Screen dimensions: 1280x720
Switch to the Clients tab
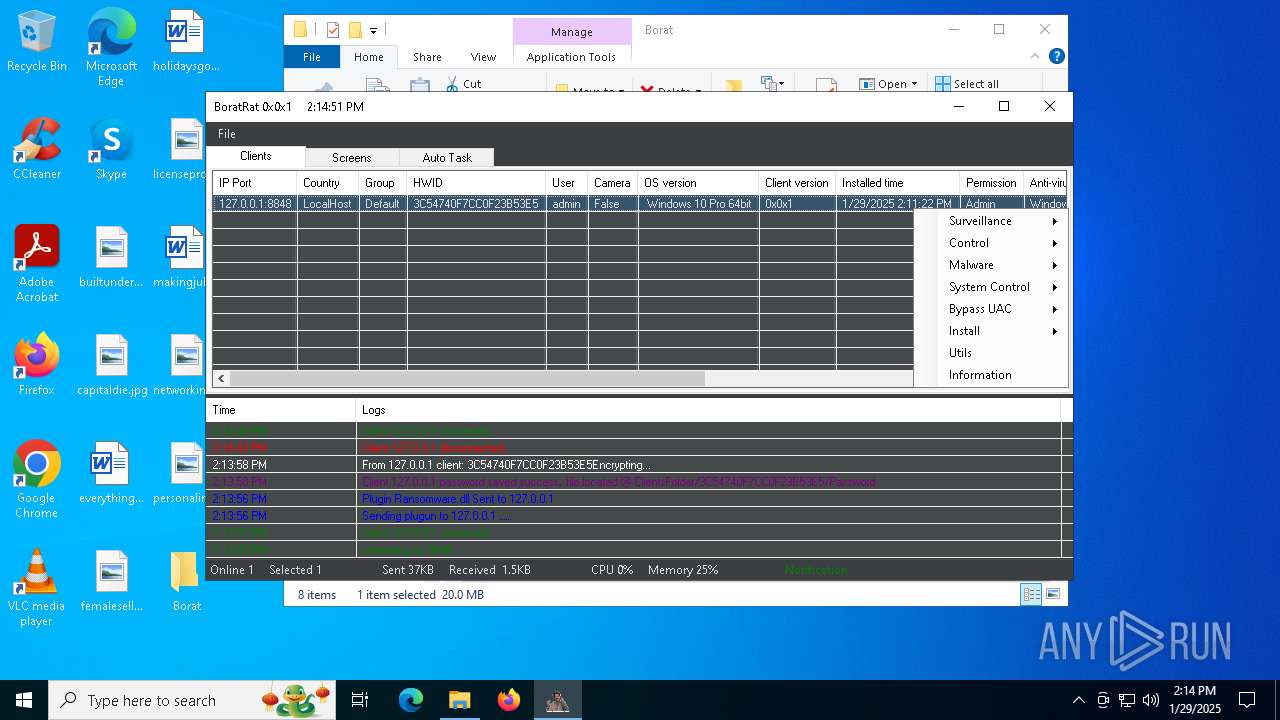[256, 156]
